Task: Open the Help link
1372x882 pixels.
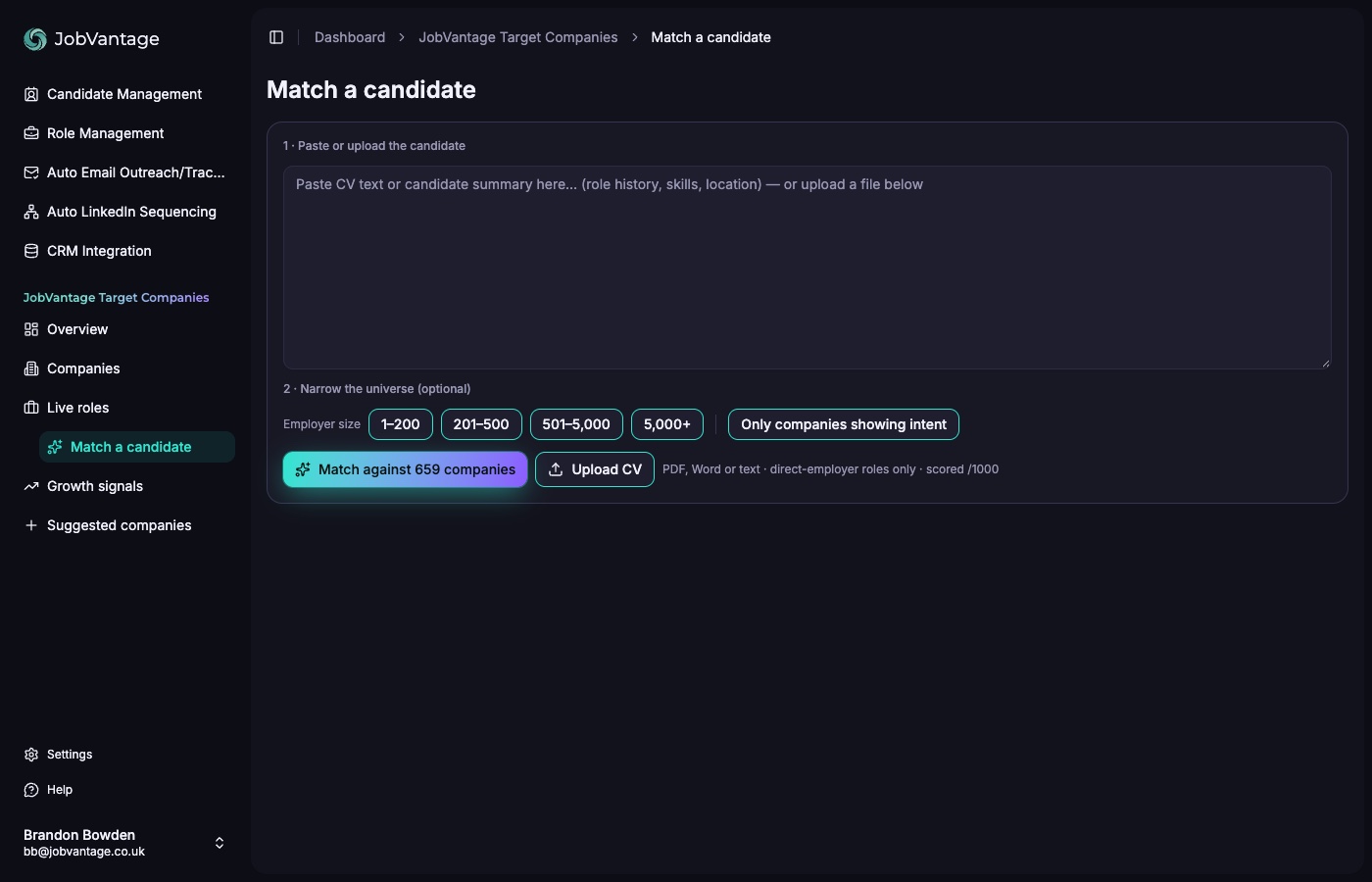Action: pyautogui.click(x=125, y=790)
